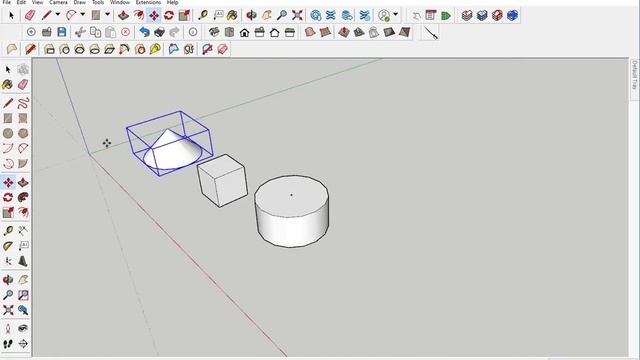
Task: Select the Orbit tool in top toolbar
Action: (x=251, y=16)
